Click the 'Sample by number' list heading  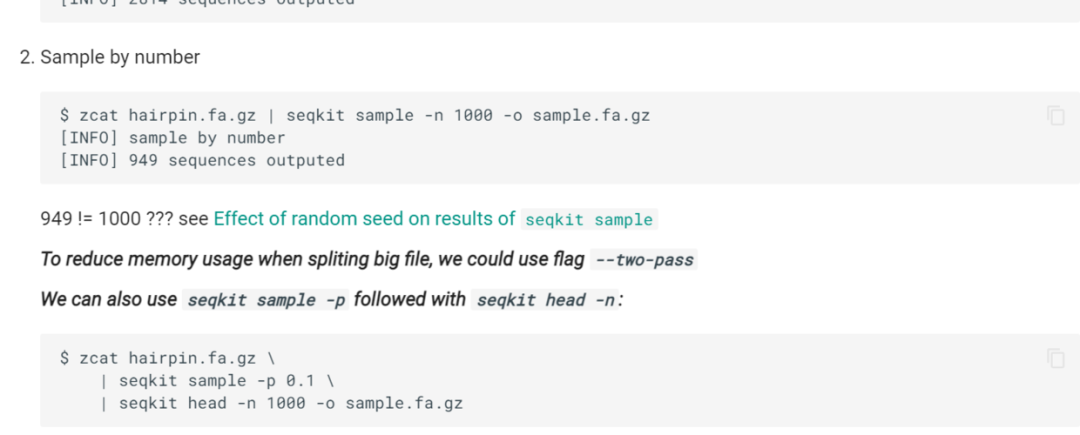click(120, 57)
